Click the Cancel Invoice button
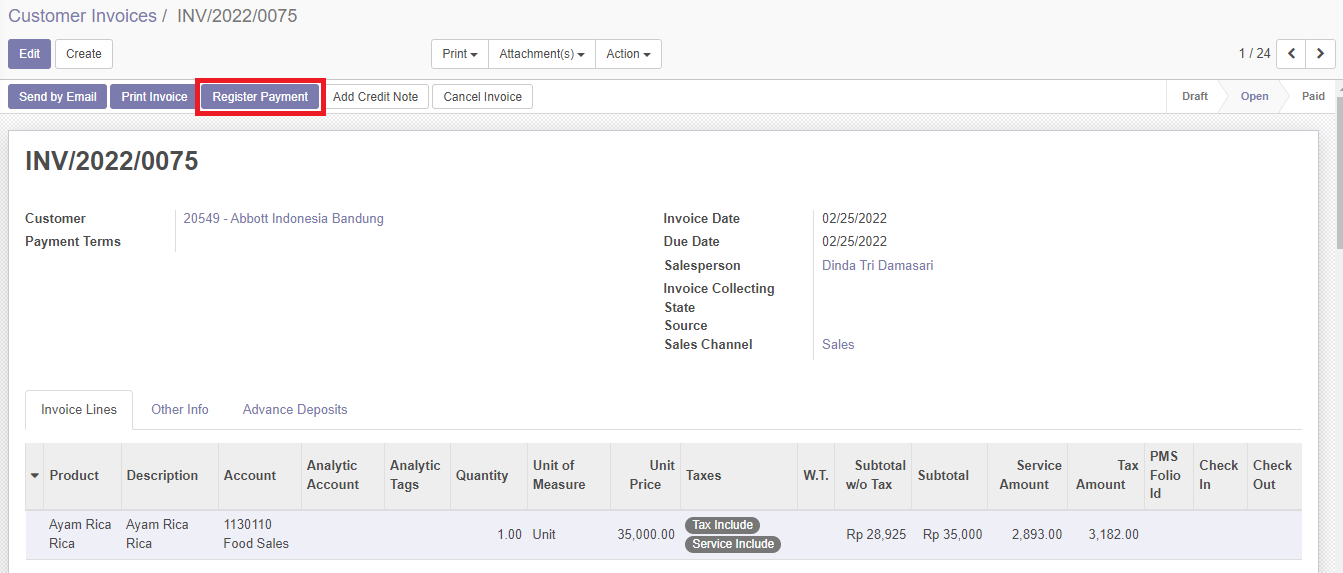 pos(482,97)
